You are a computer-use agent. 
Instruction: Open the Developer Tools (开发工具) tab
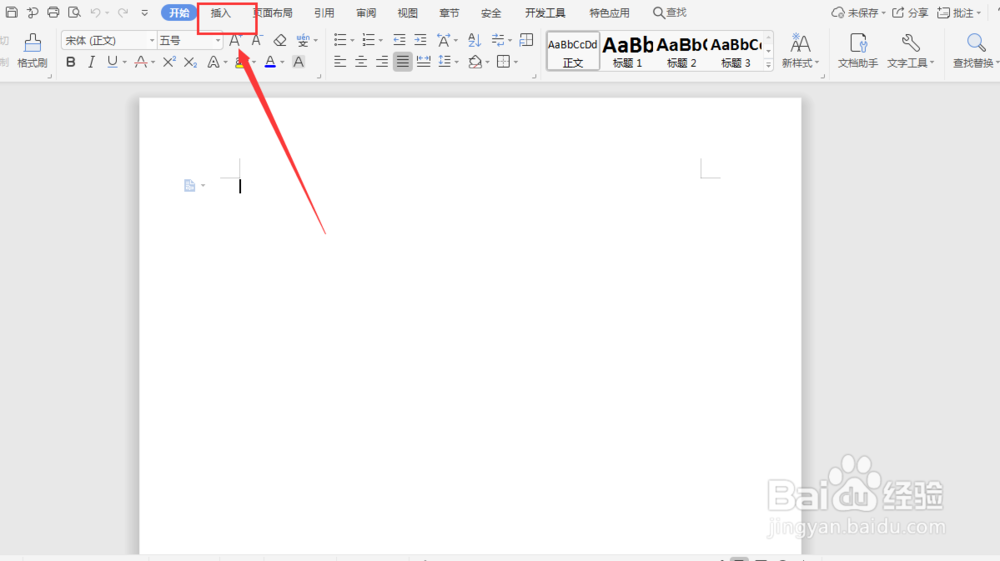click(545, 12)
